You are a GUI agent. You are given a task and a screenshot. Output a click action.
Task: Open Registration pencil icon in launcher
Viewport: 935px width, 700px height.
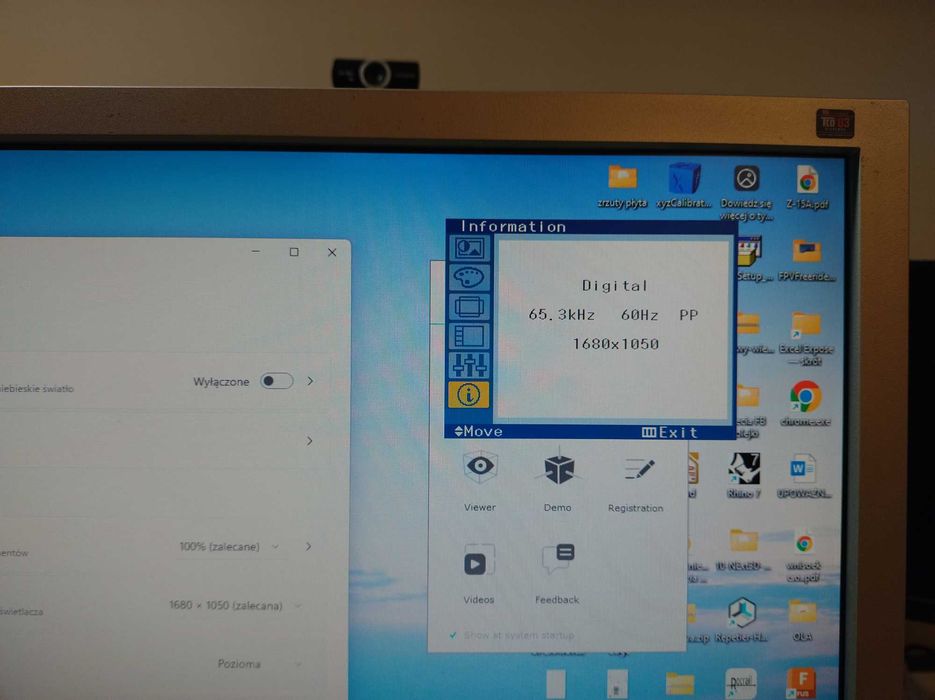638,469
